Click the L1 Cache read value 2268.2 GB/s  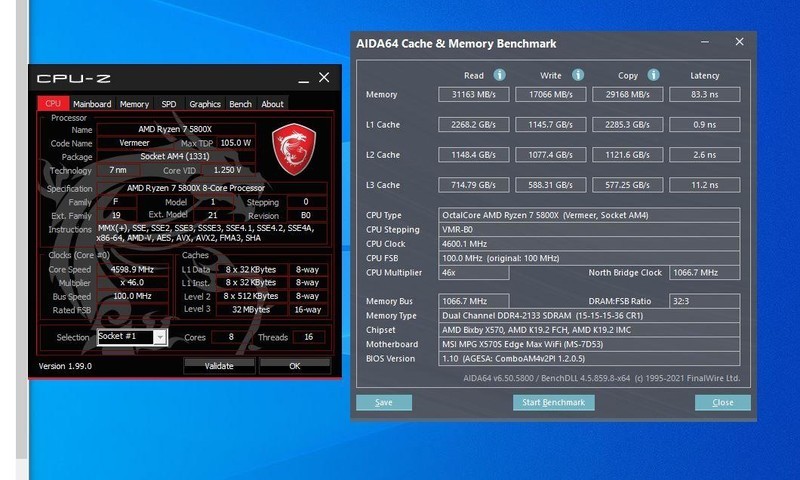click(473, 124)
